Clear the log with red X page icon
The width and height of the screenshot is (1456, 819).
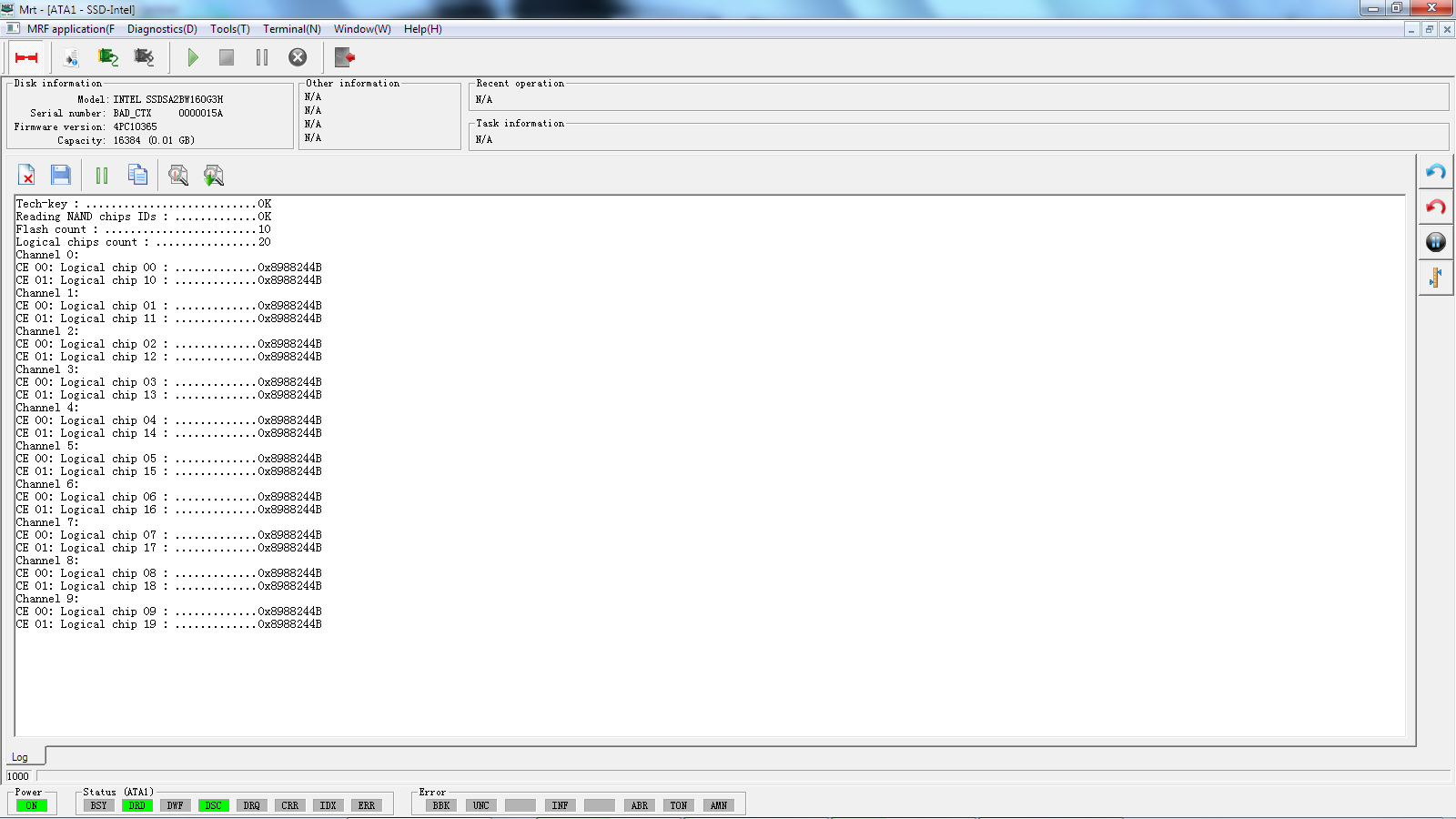[x=27, y=175]
